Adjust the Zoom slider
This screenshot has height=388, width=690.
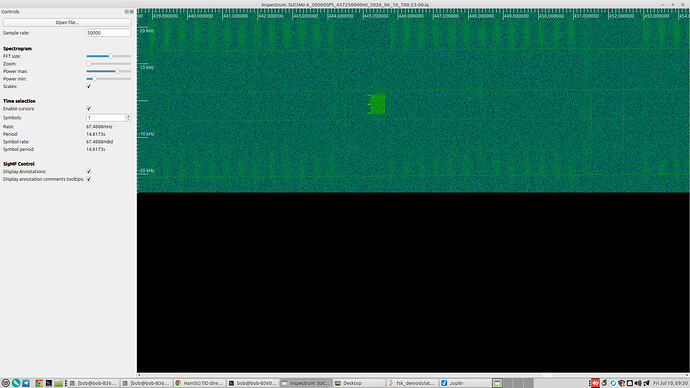click(x=108, y=64)
